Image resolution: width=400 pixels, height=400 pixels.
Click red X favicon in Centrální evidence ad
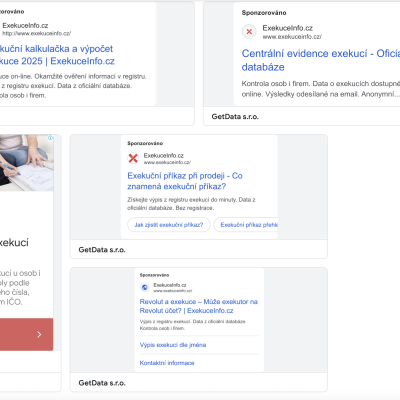[249, 32]
